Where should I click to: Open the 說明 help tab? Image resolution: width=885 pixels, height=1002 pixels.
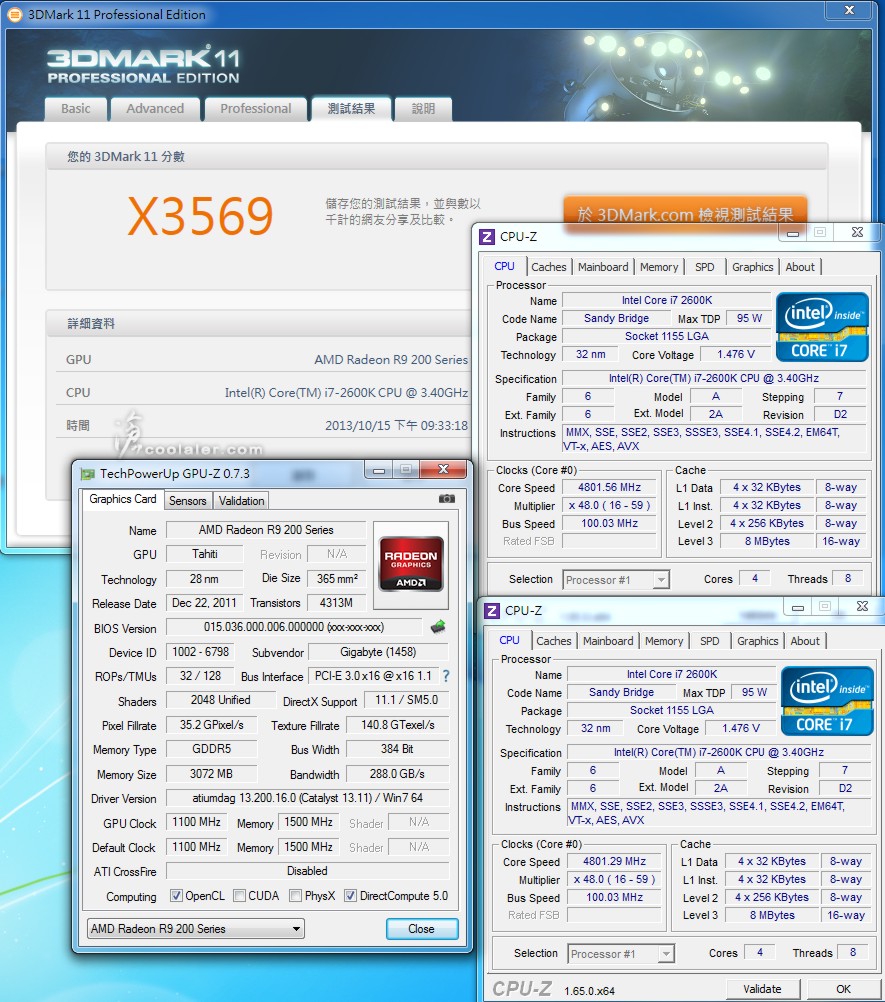pyautogui.click(x=423, y=109)
